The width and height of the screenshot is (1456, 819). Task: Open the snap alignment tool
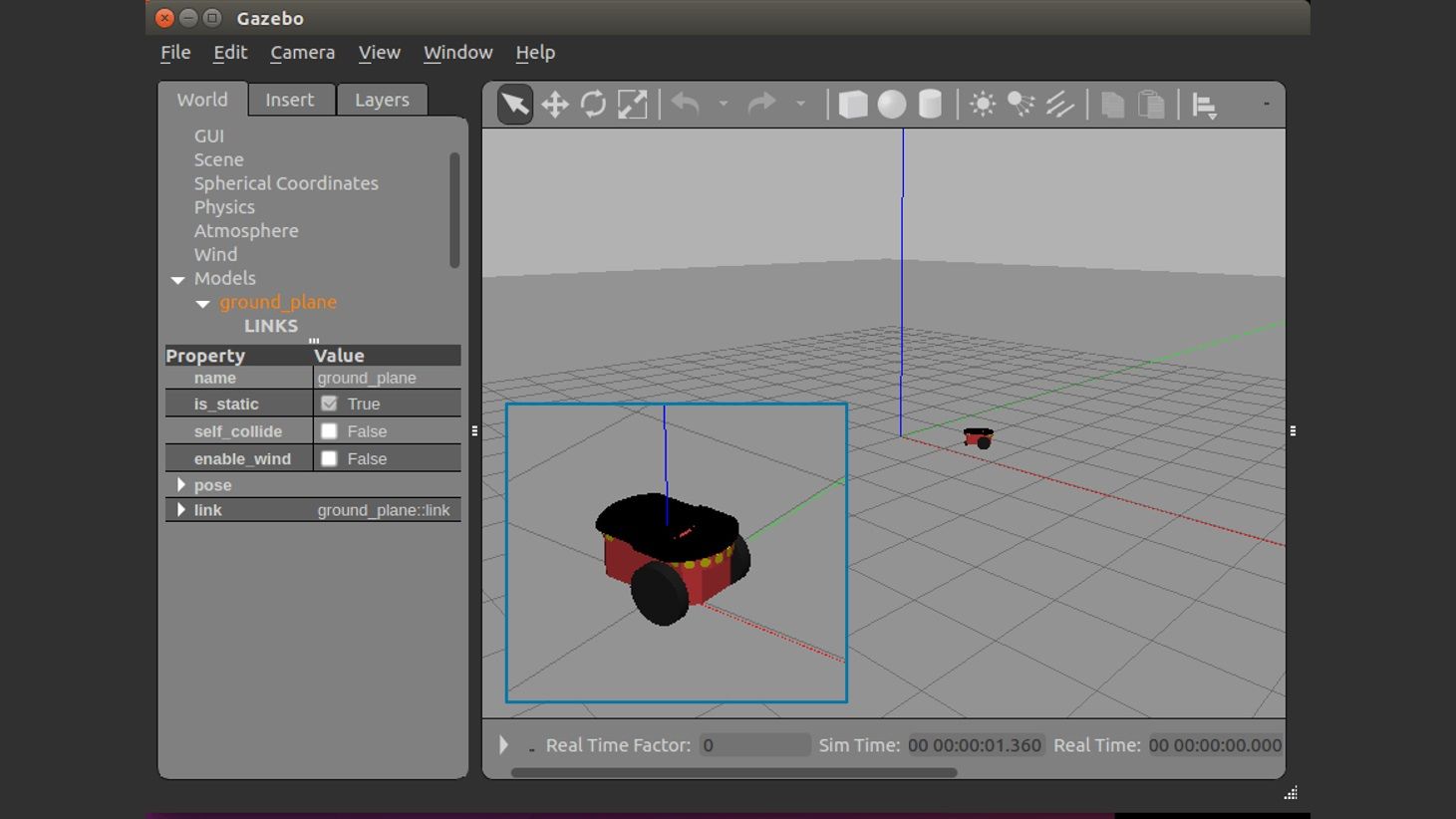pos(1203,104)
